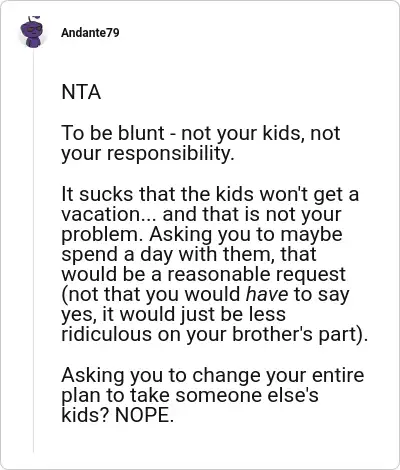Click the line "plan to take someone else's"

[x=190, y=395]
